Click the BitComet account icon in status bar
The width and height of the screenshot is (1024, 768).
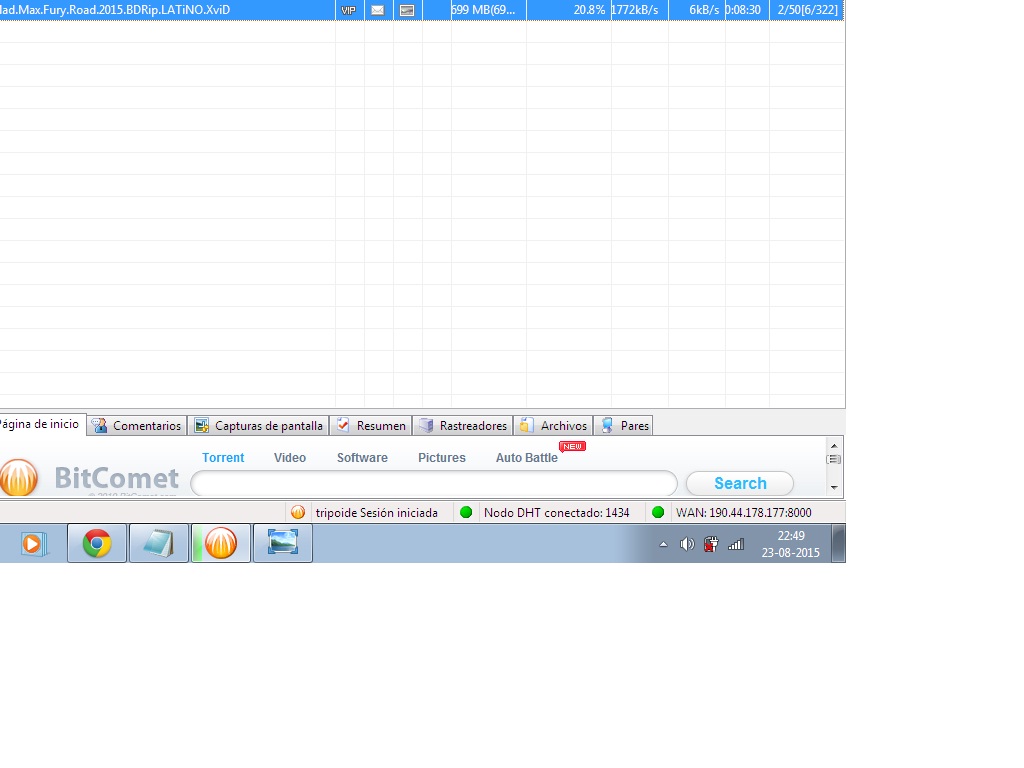[x=298, y=513]
